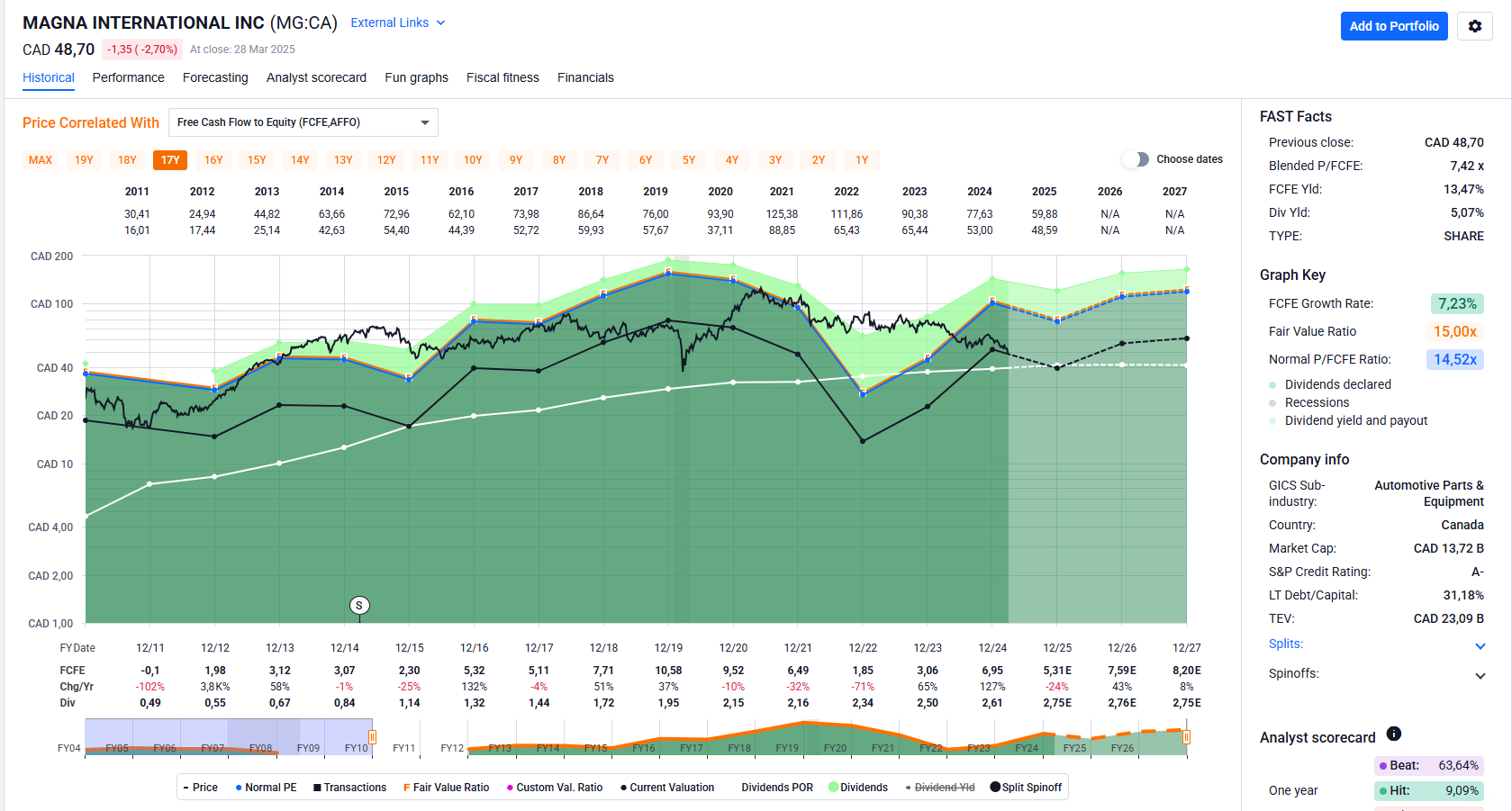Open the settings gear menu

(x=1474, y=26)
